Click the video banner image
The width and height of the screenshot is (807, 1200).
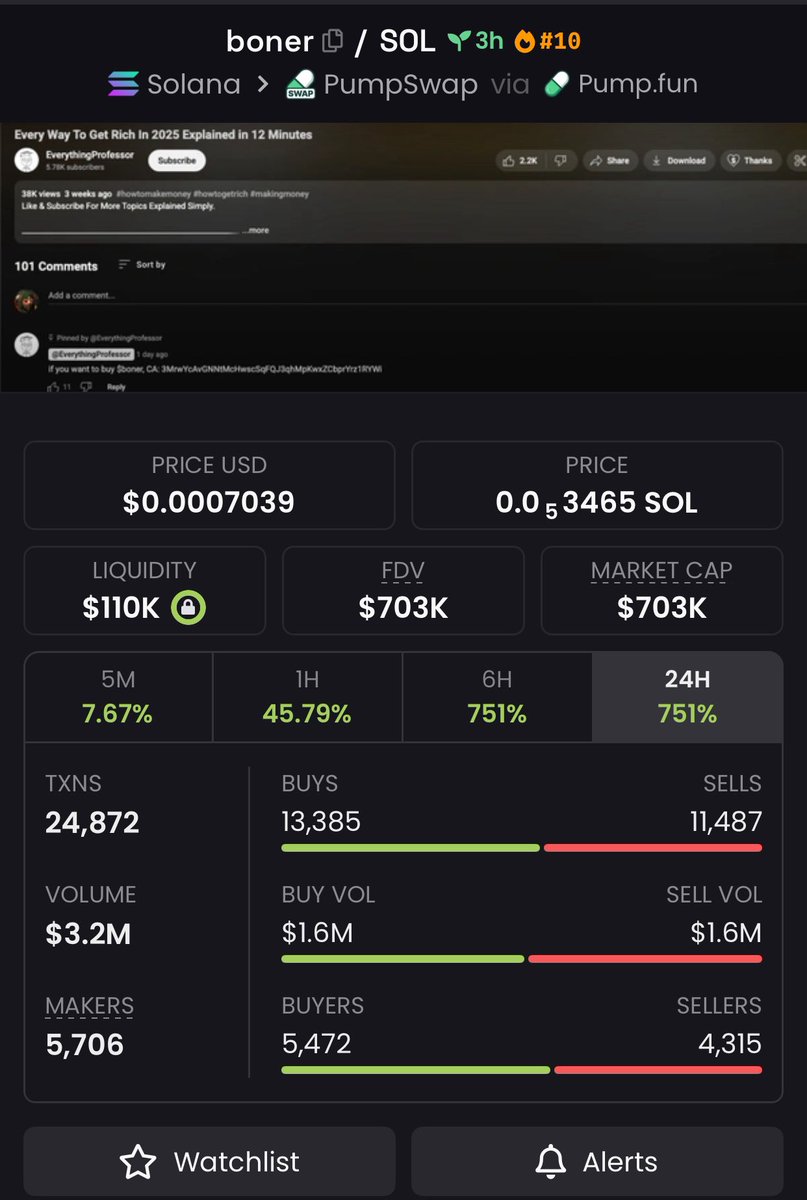pos(403,257)
